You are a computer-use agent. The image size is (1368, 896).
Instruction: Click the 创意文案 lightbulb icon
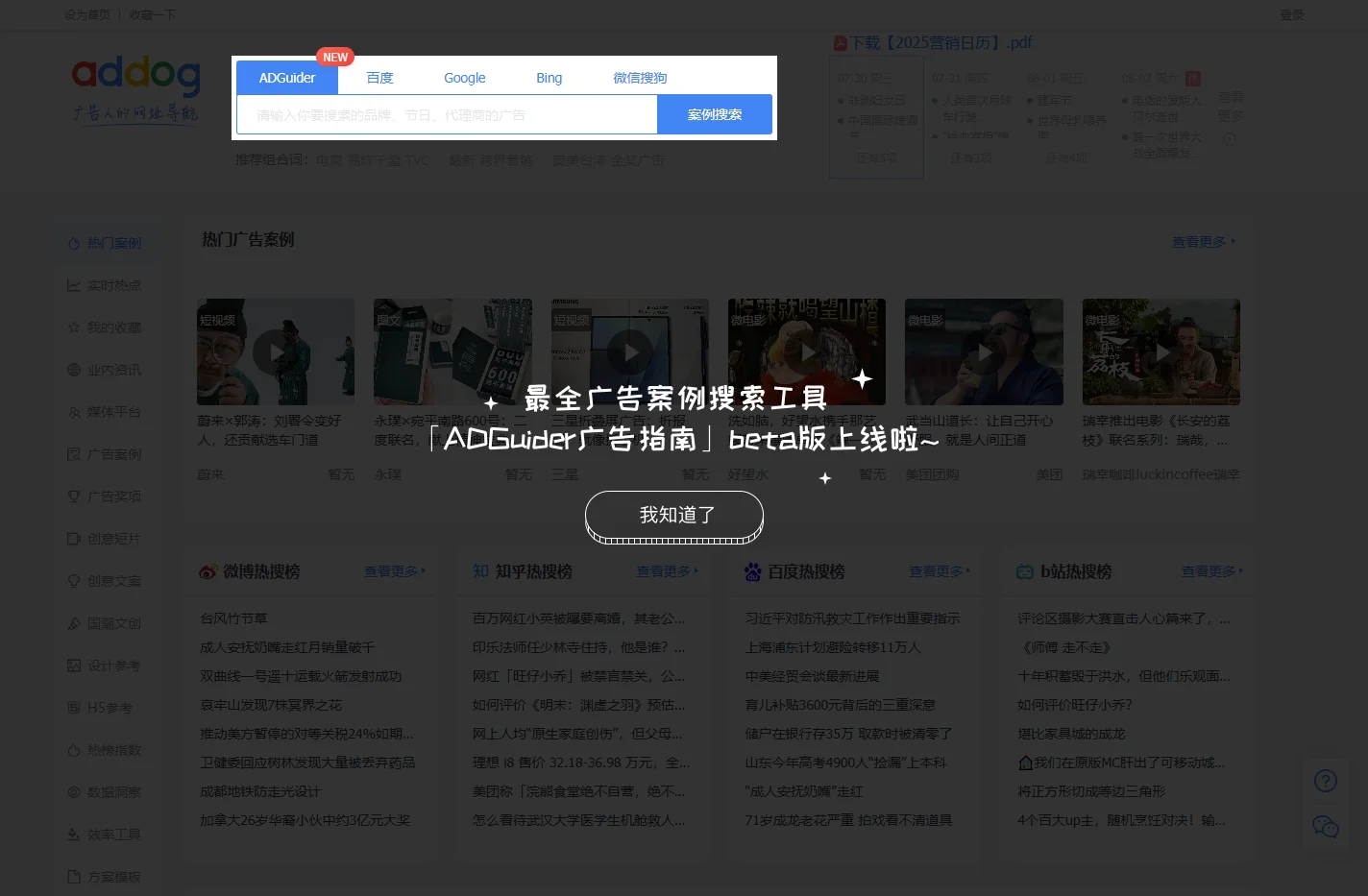(74, 581)
